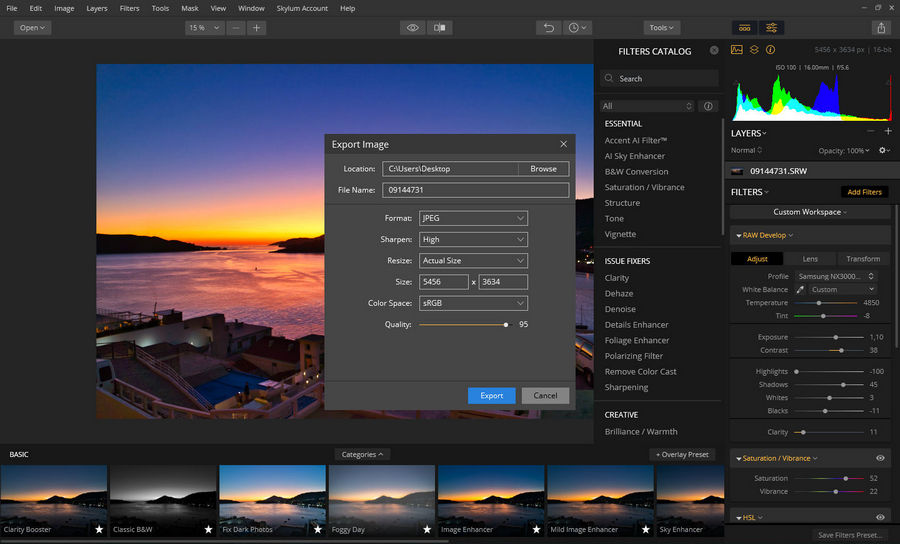The image size is (900, 544).
Task: Open the Custom Workspace selector
Action: pyautogui.click(x=810, y=212)
